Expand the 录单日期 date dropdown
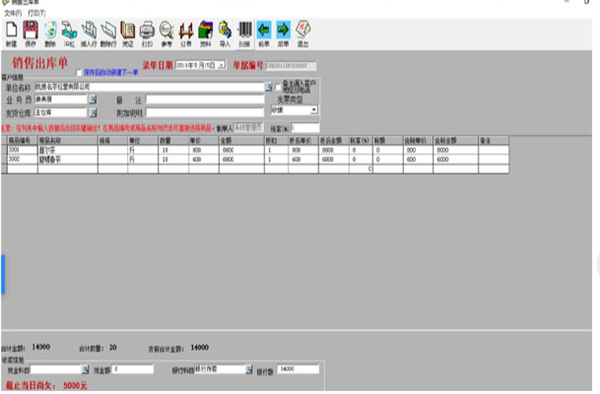The width and height of the screenshot is (600, 394). point(222,65)
